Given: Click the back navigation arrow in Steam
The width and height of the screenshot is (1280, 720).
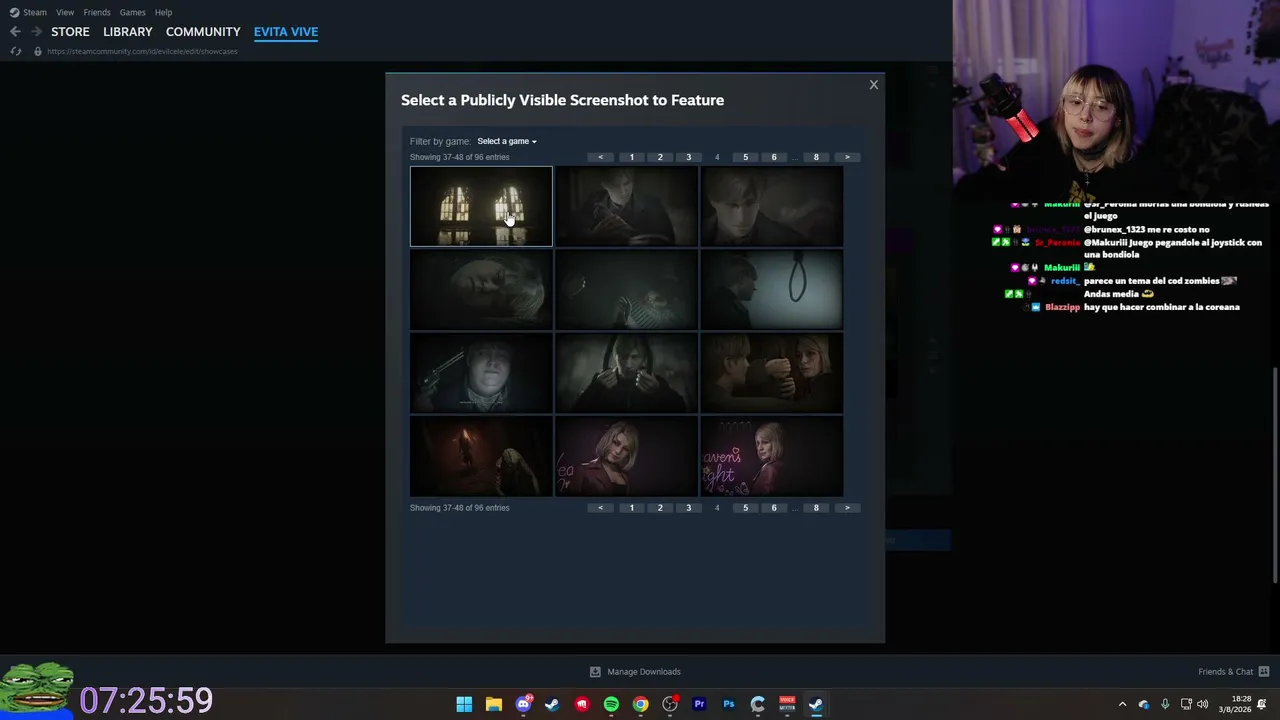Looking at the screenshot, I should pyautogui.click(x=15, y=32).
